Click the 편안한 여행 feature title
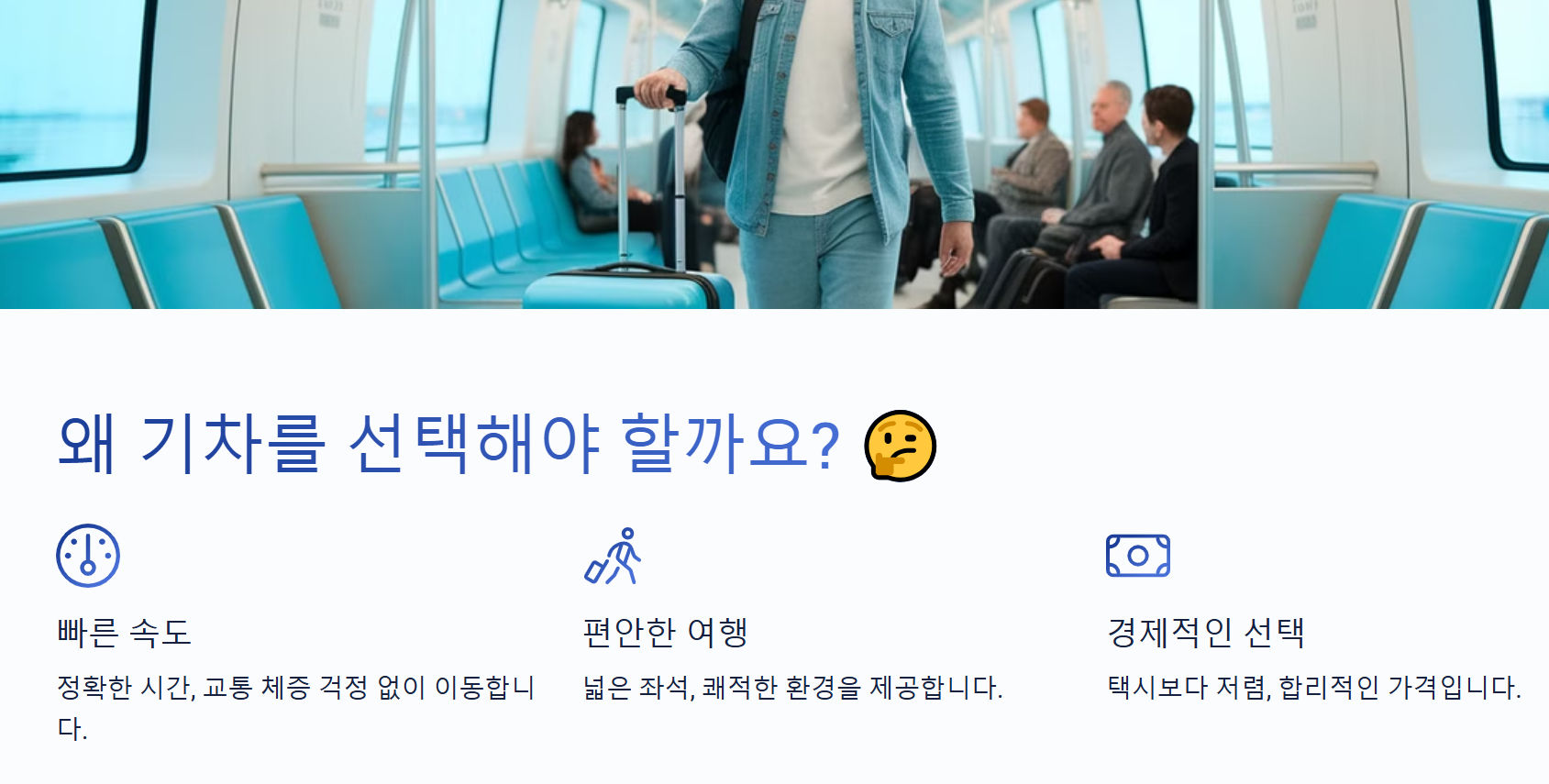Viewport: 1549px width, 784px height. coord(666,633)
